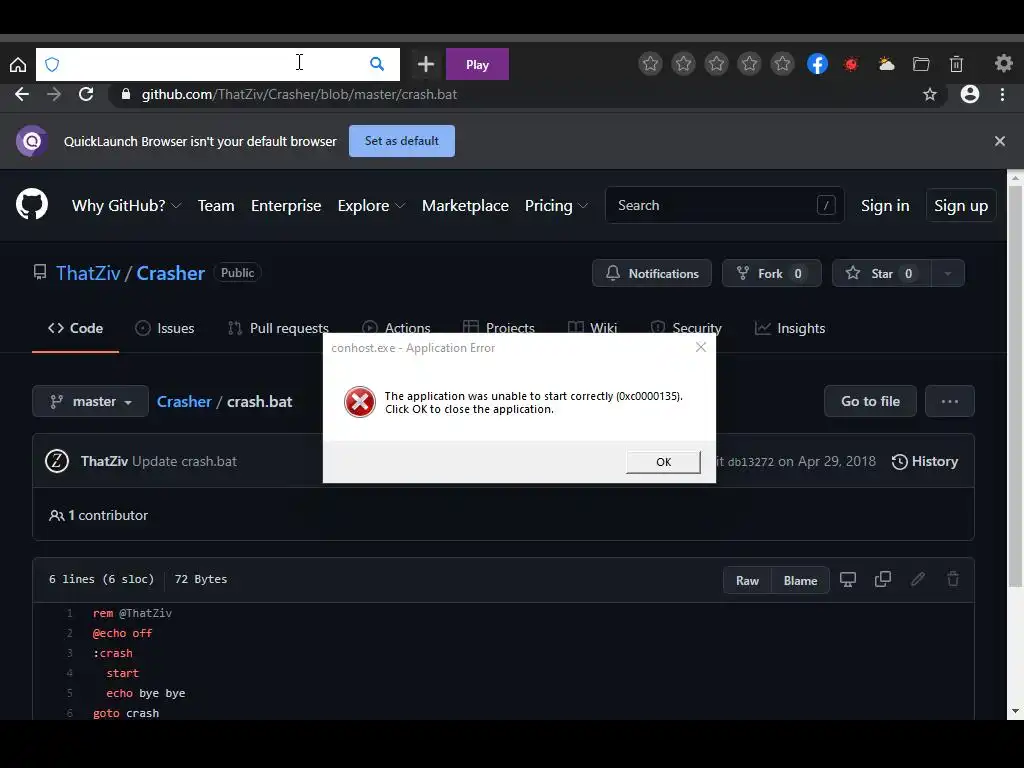
Task: Click the '1 contributor' text
Action: [x=108, y=515]
